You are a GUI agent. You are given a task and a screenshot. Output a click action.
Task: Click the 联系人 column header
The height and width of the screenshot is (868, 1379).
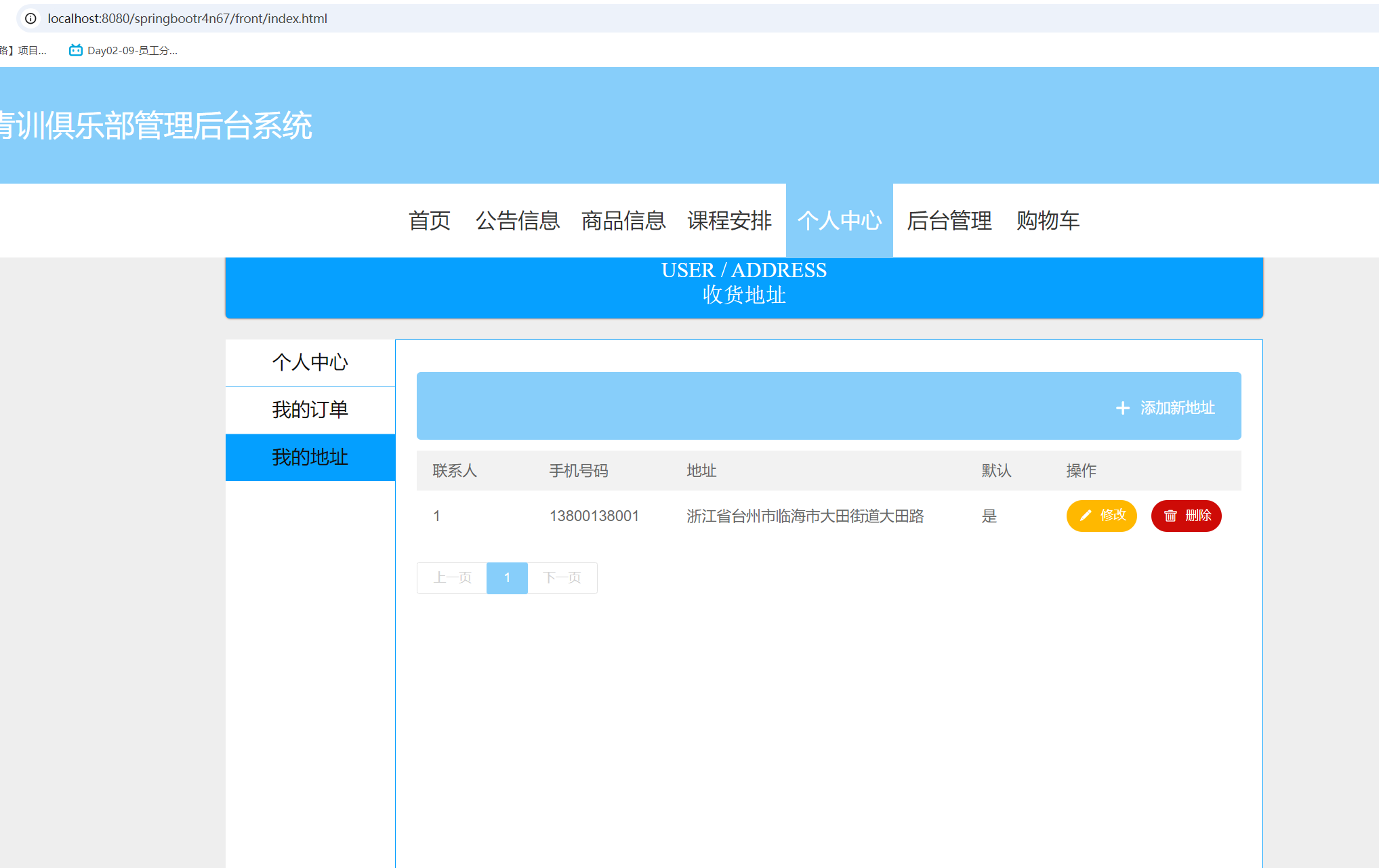pos(455,471)
